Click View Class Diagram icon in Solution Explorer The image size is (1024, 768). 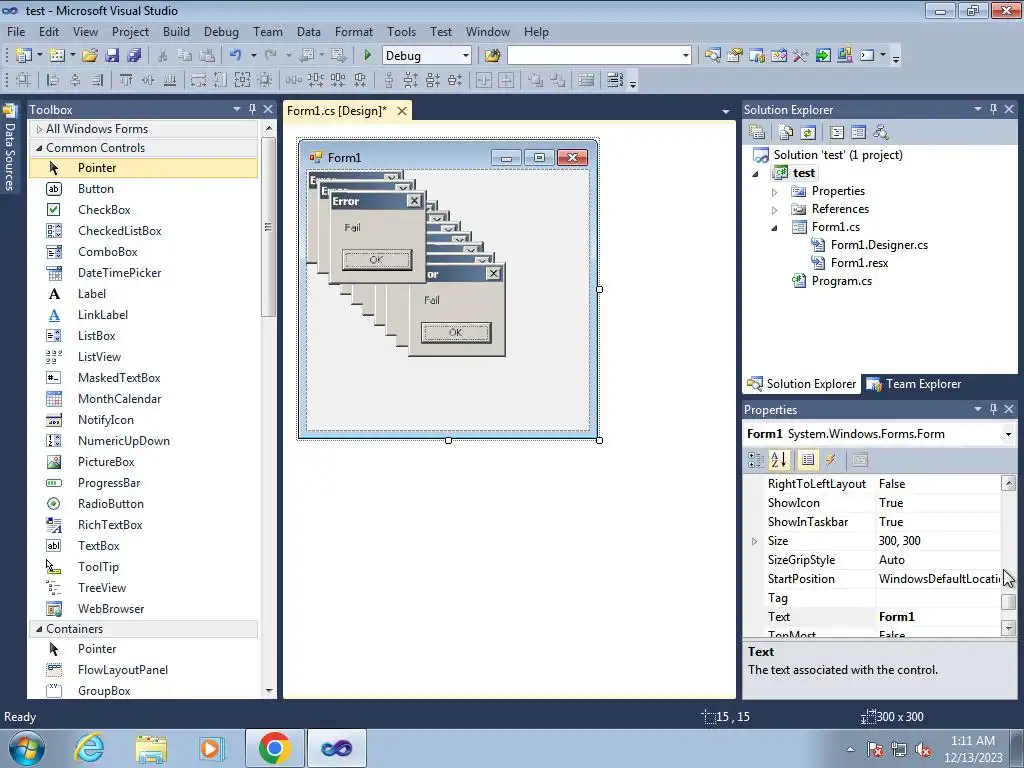click(x=881, y=133)
